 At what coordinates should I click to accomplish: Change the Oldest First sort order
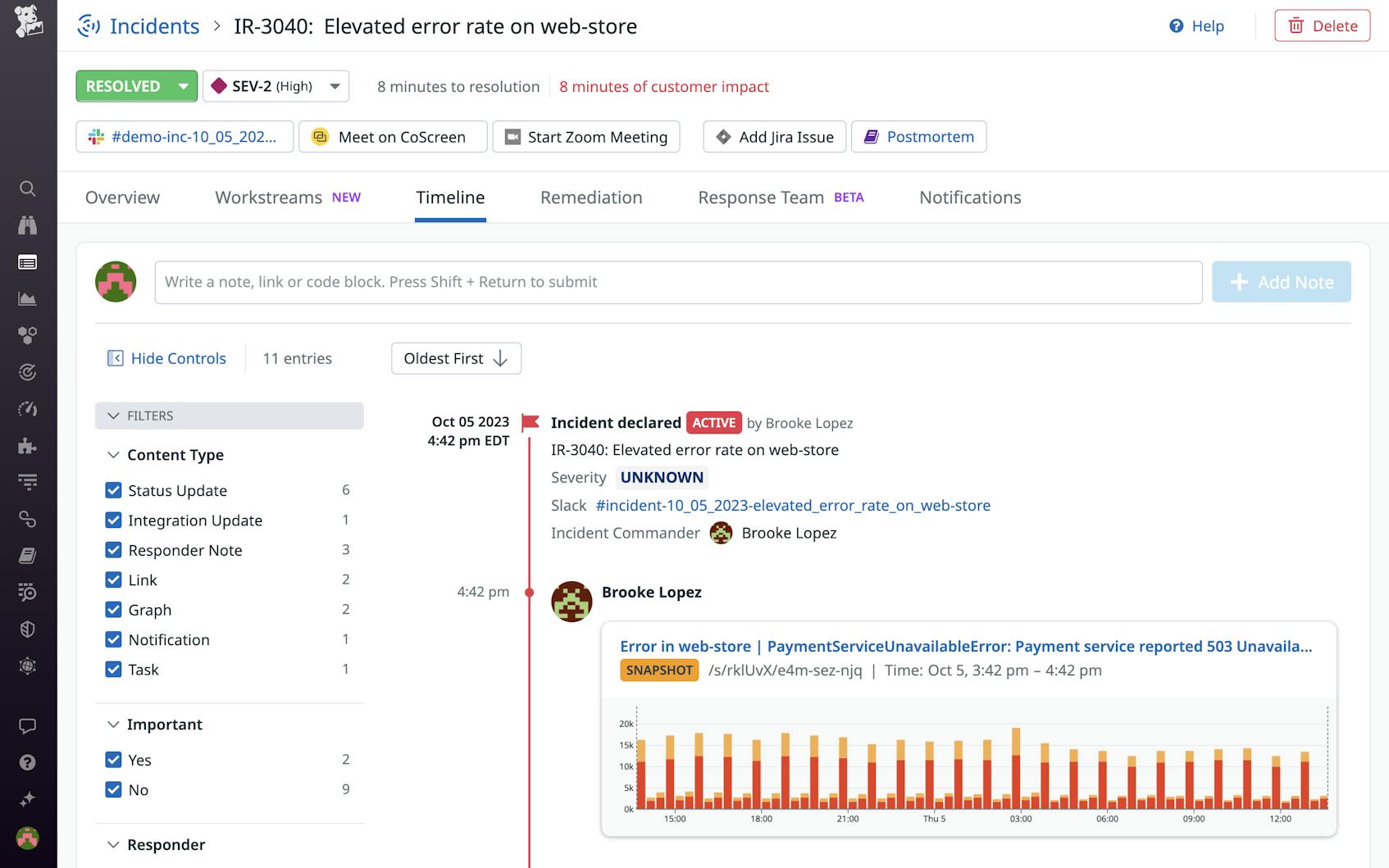click(x=455, y=358)
